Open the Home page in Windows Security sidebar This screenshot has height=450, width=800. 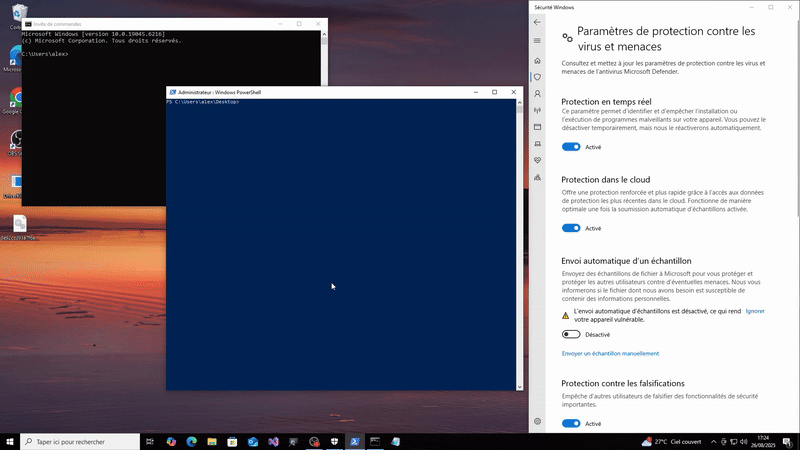pos(537,61)
